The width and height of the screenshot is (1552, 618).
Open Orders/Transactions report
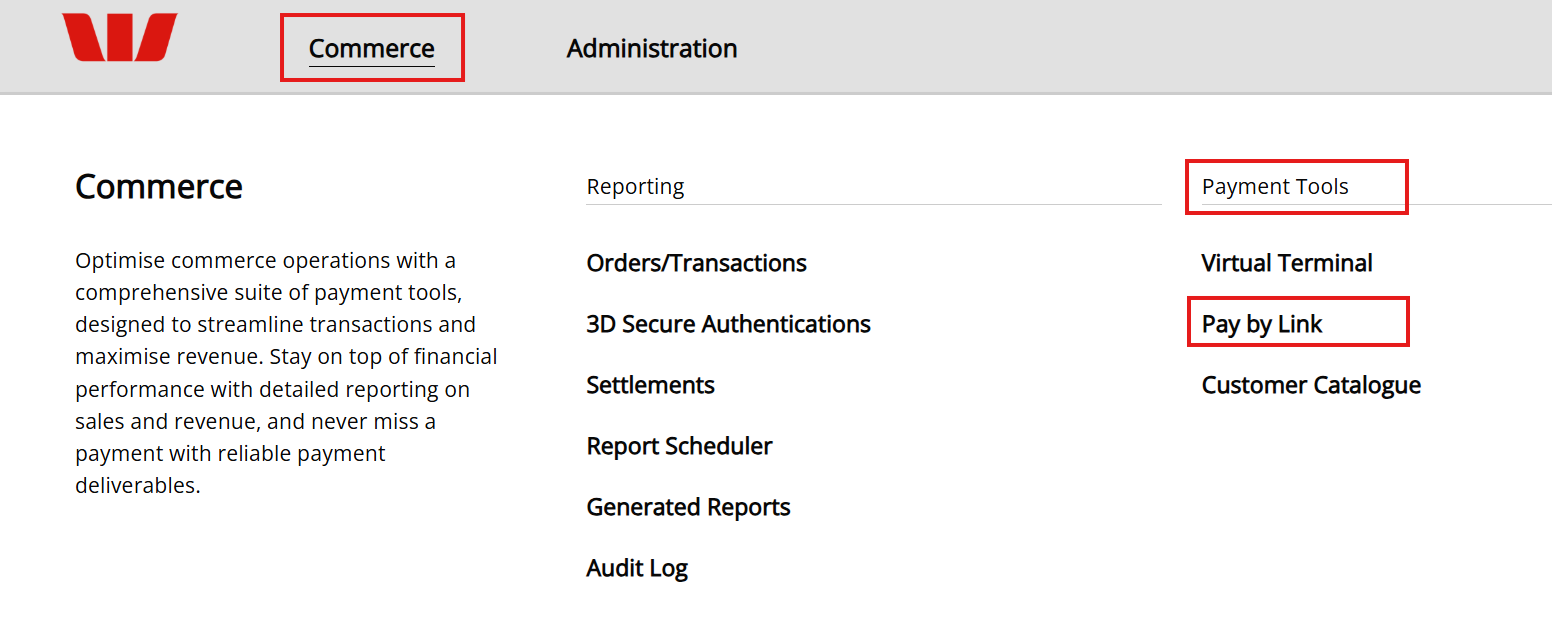point(696,263)
